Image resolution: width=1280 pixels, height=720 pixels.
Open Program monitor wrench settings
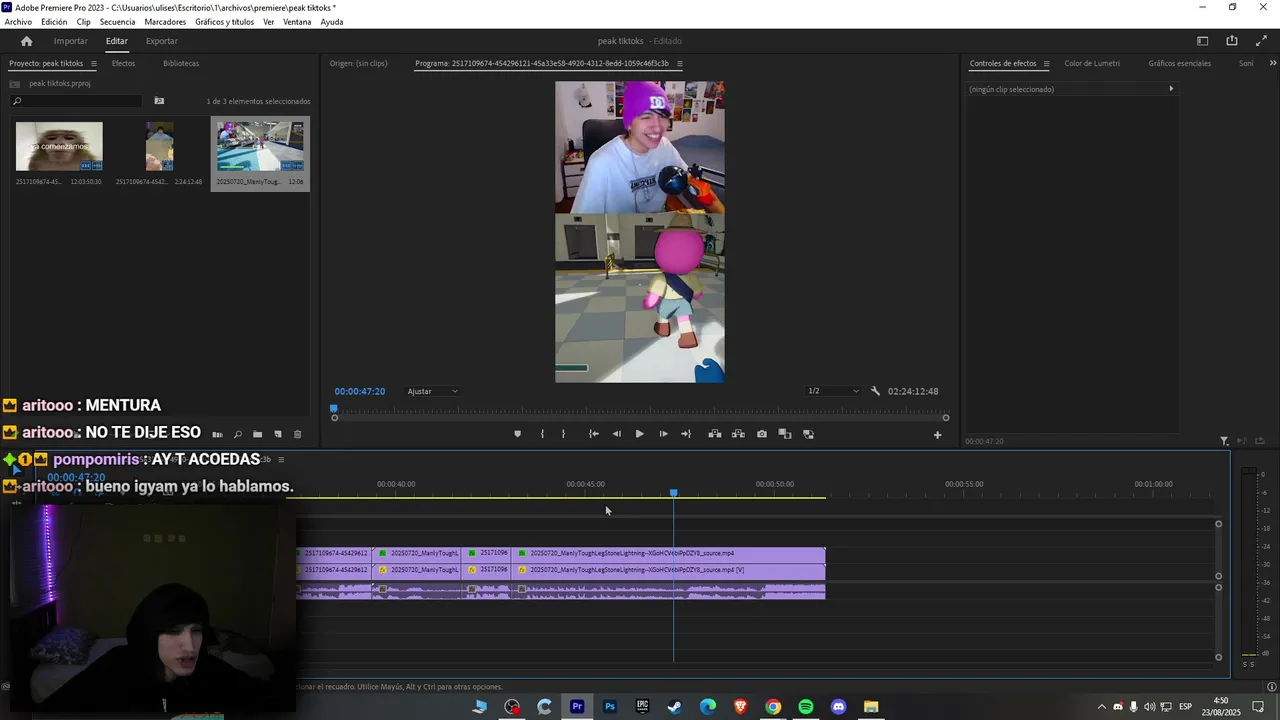point(875,391)
